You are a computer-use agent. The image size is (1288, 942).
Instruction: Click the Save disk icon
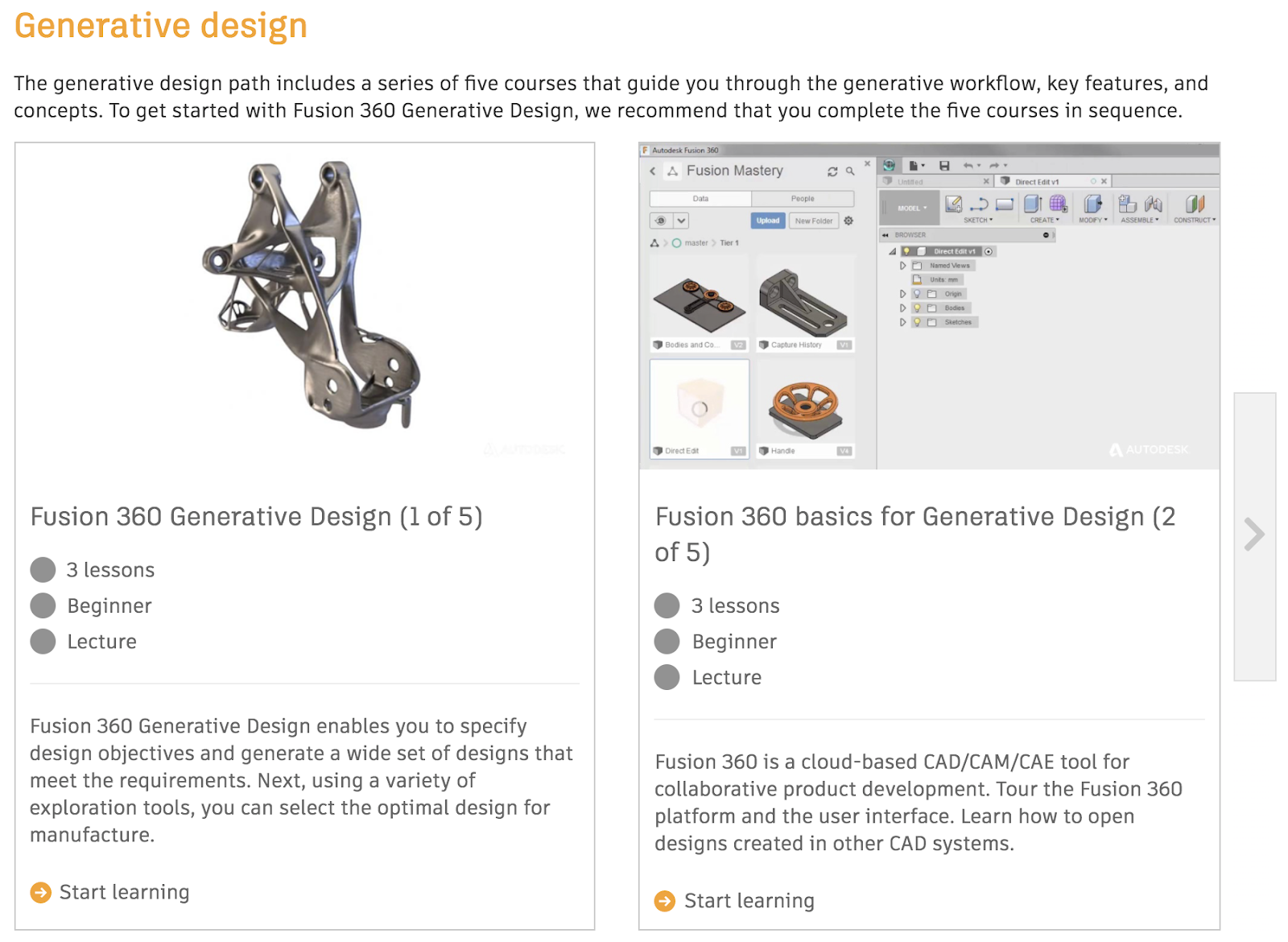click(x=944, y=166)
